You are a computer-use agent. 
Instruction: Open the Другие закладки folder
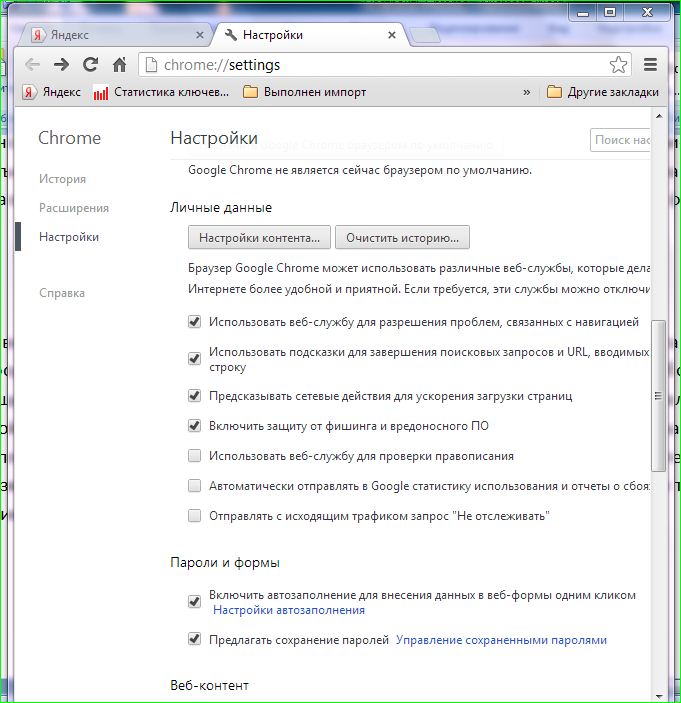click(603, 92)
